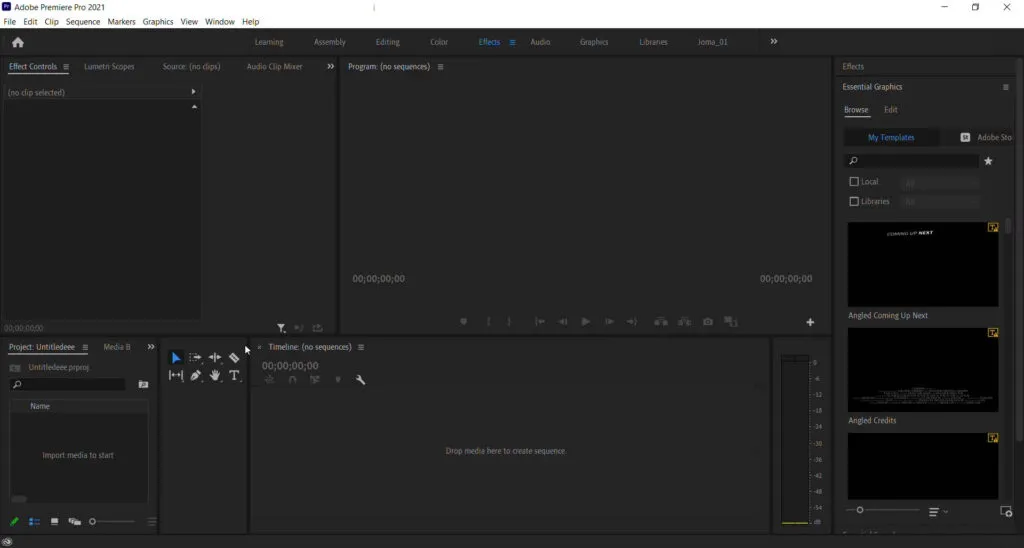
Task: Open the Effects panel header
Action: point(853,67)
